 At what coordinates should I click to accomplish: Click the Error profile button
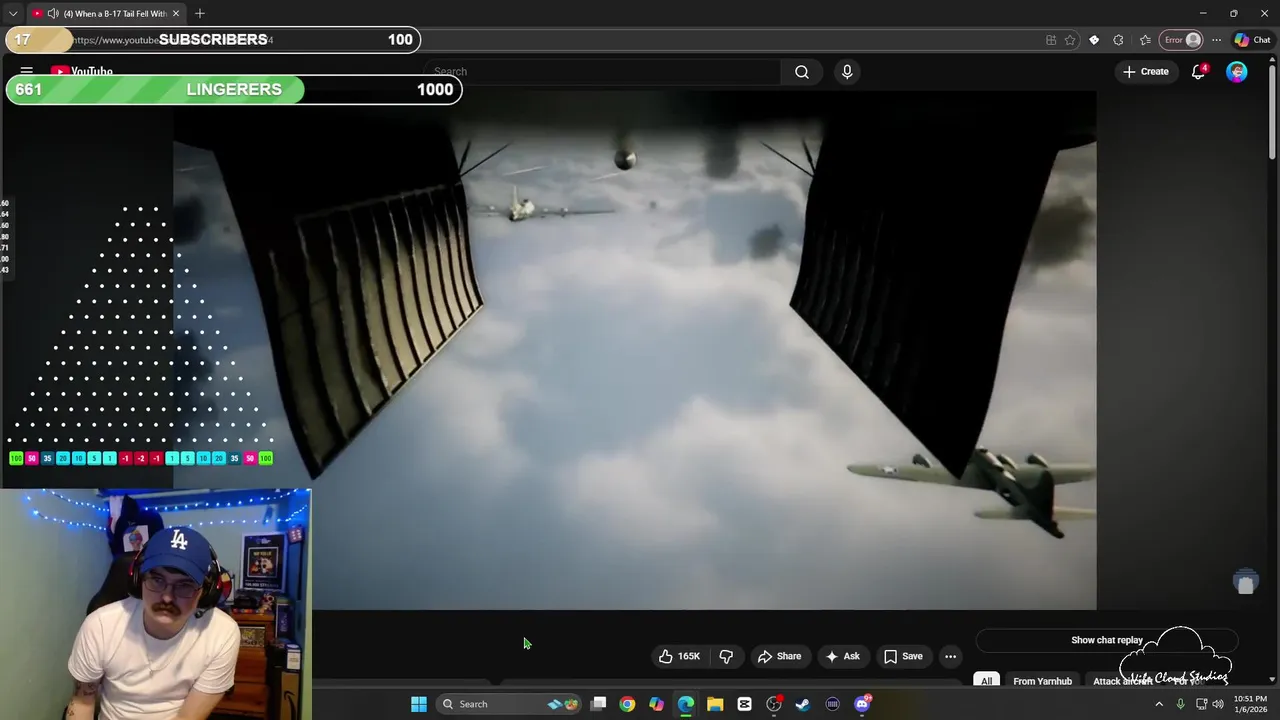(x=1181, y=40)
